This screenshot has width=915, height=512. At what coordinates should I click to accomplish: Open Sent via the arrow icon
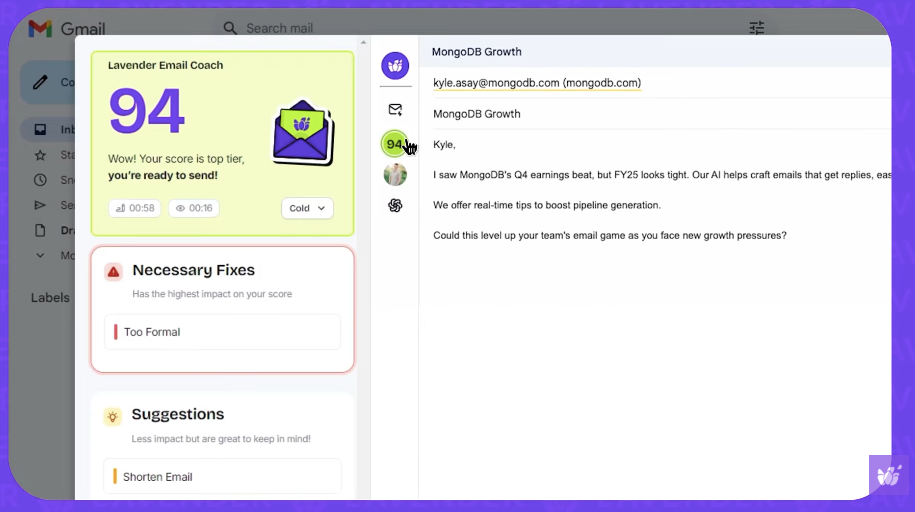[40, 205]
